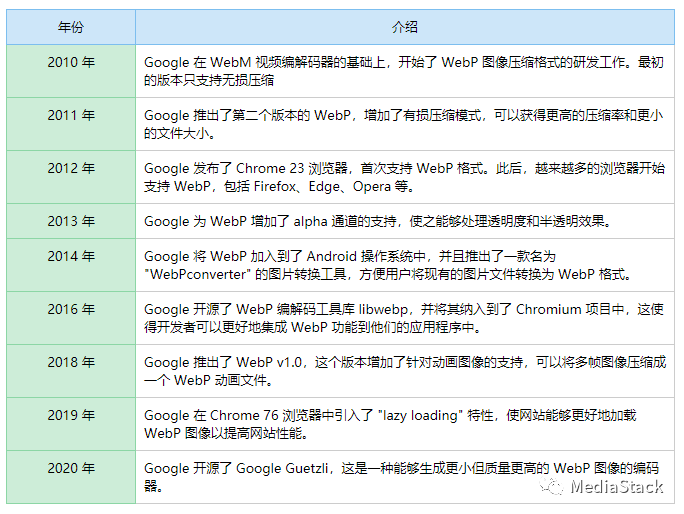Viewport: 684px width, 514px height.
Task: Click the MediaStack watermark text
Action: tap(616, 487)
